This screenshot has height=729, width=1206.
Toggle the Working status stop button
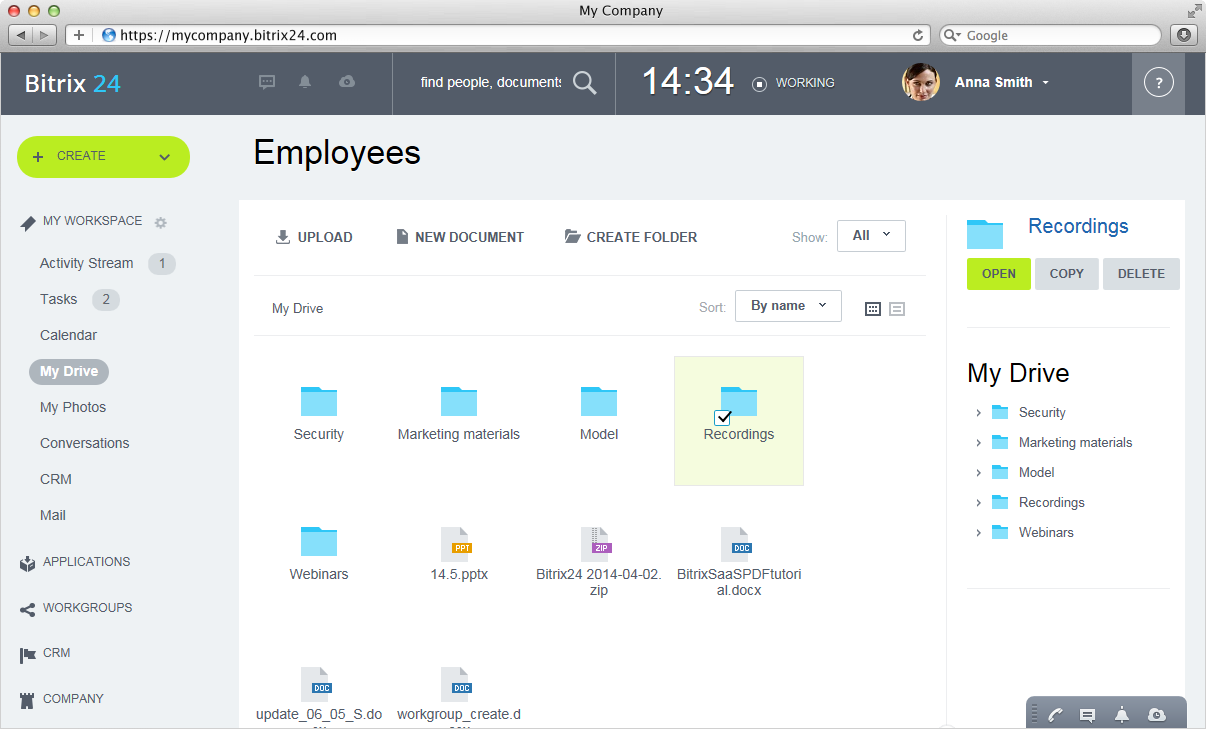(759, 83)
